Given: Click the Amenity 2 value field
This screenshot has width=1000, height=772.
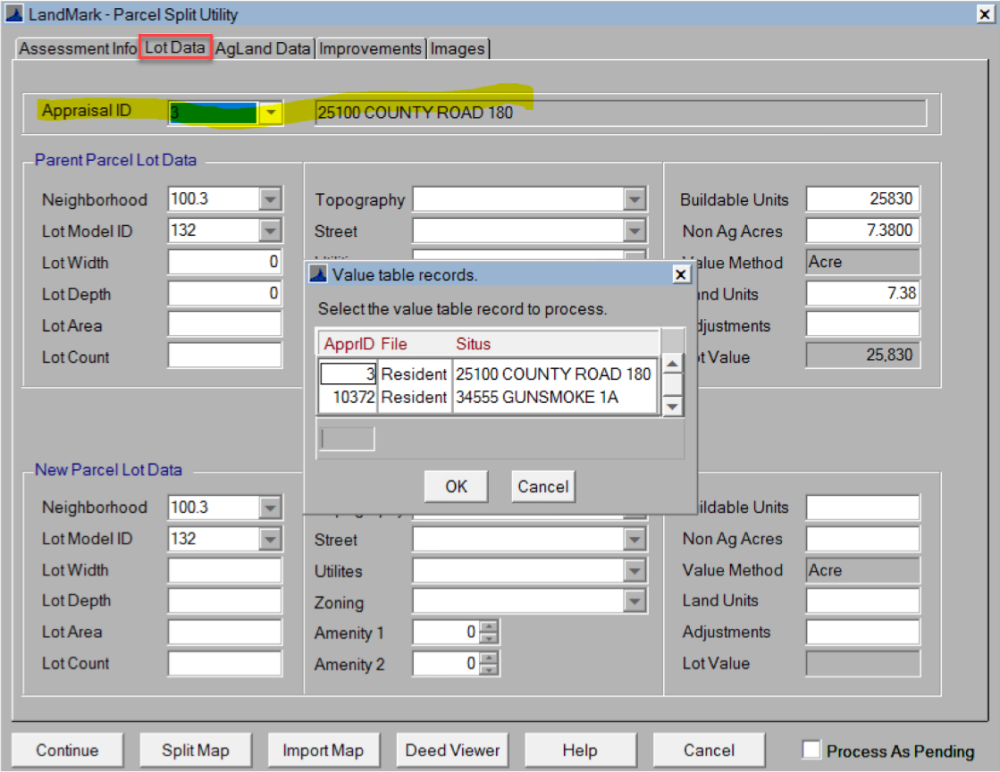Looking at the screenshot, I should click(x=446, y=664).
